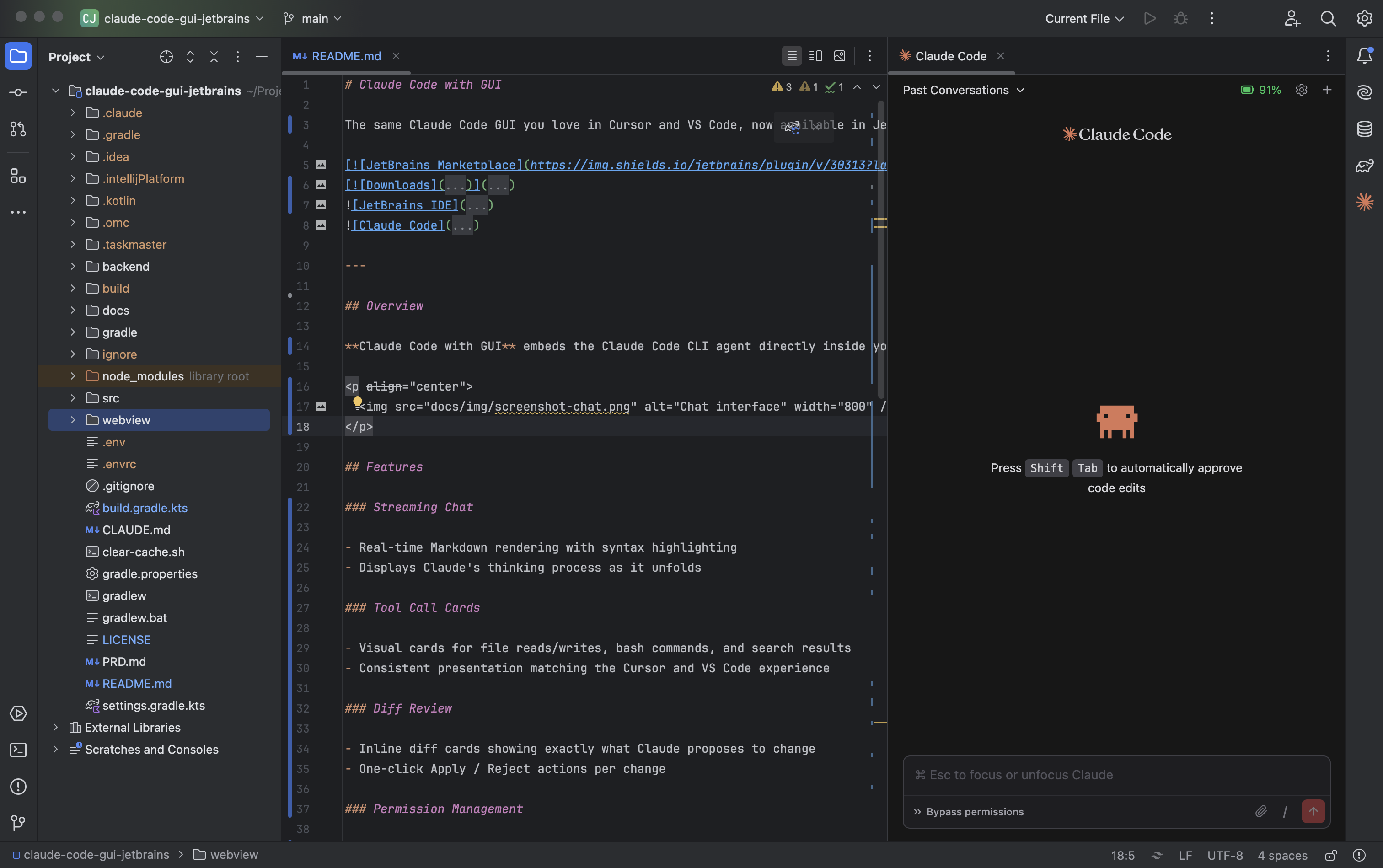Open the Project tool window icon
The image size is (1383, 868).
pos(18,56)
